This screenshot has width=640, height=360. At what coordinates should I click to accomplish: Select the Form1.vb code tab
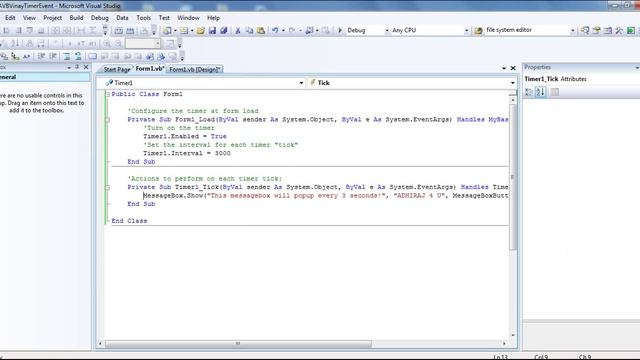point(149,69)
